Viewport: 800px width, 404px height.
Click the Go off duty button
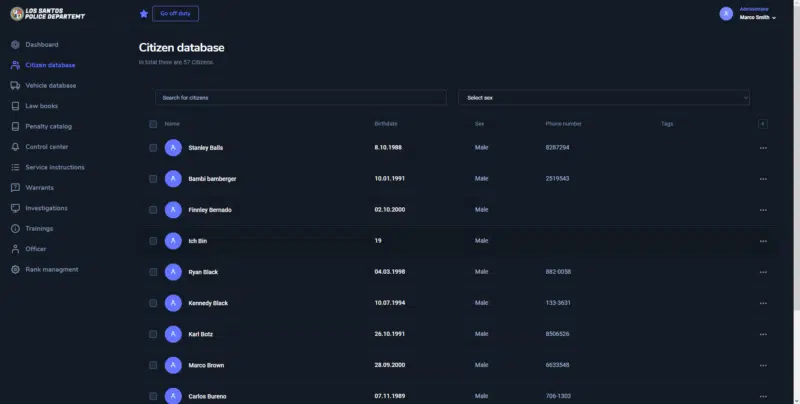point(176,14)
